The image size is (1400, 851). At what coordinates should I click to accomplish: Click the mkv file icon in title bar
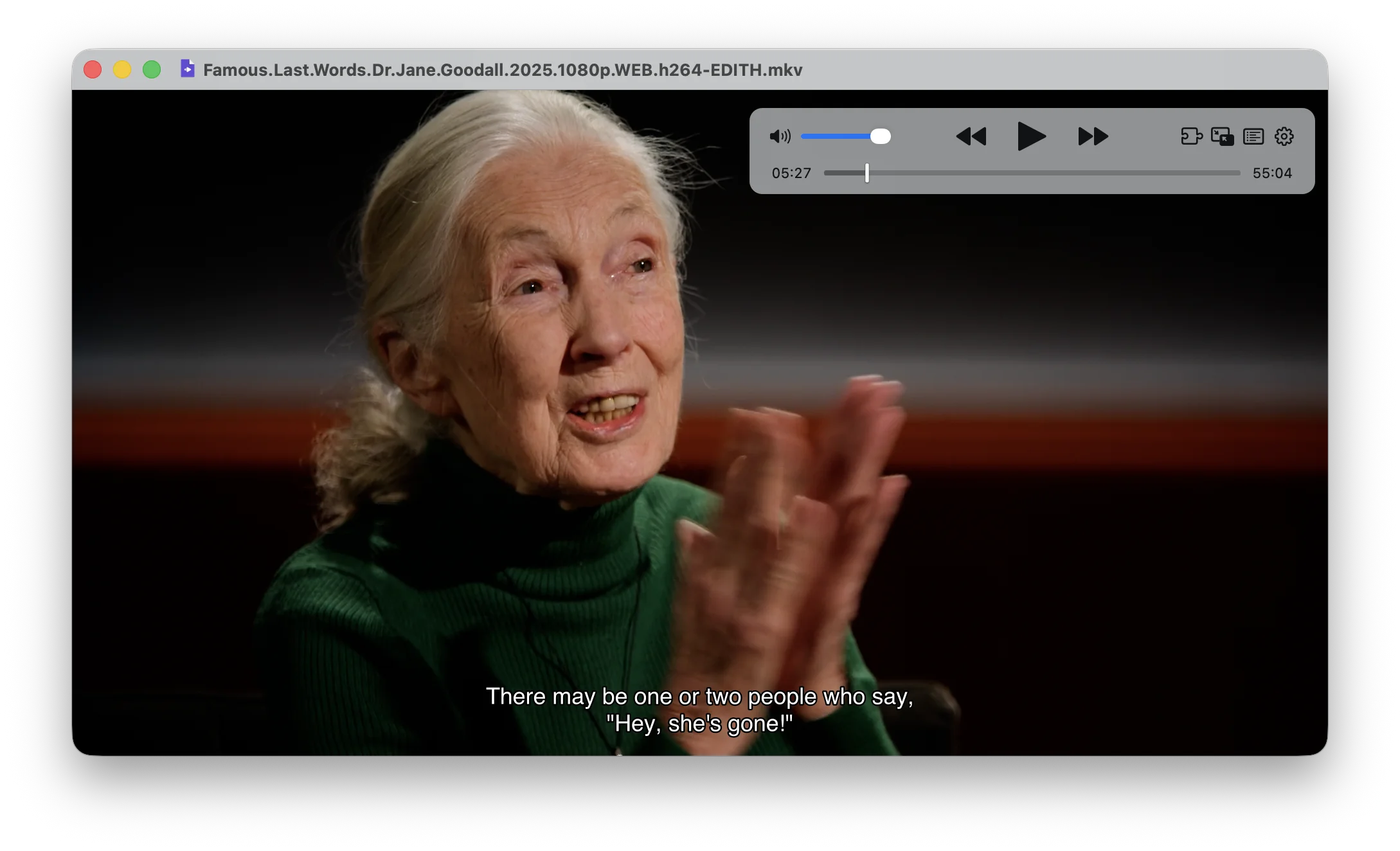pos(187,69)
